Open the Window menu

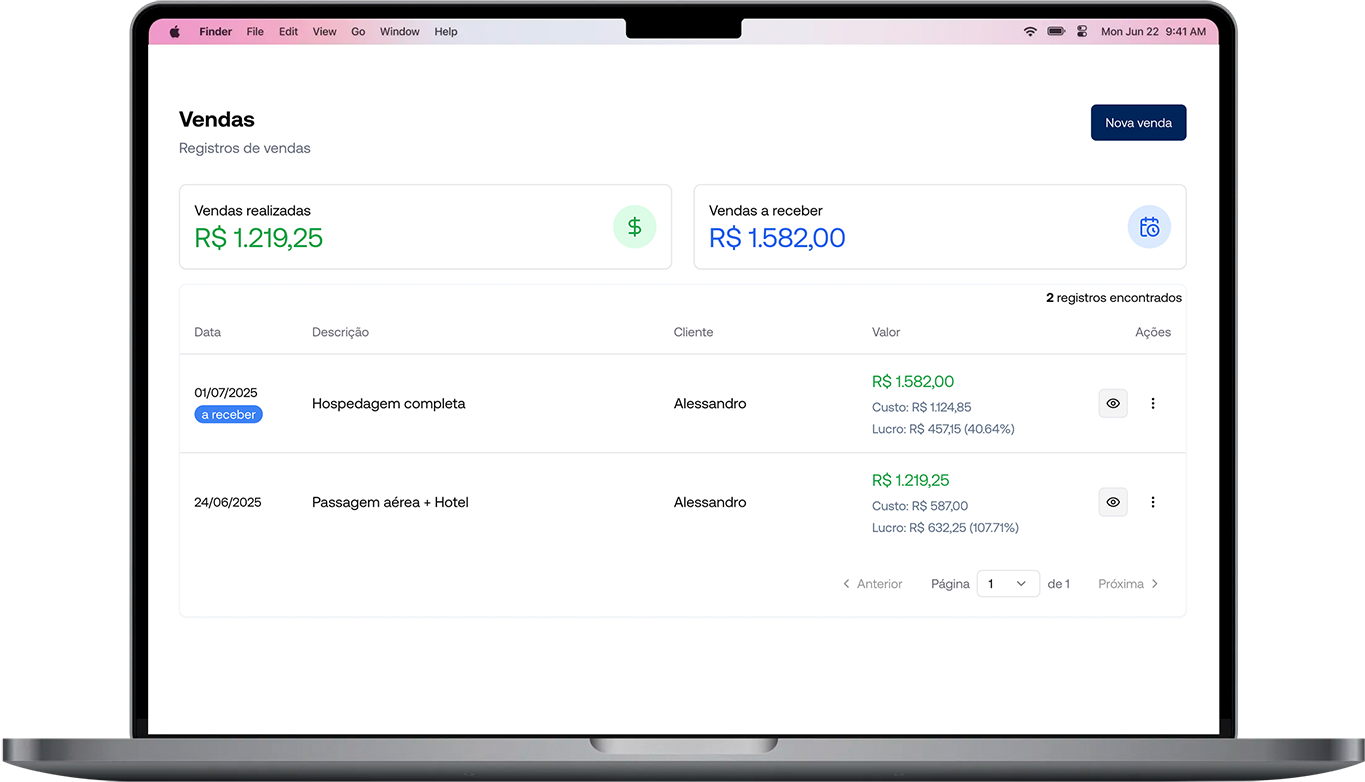pyautogui.click(x=399, y=32)
